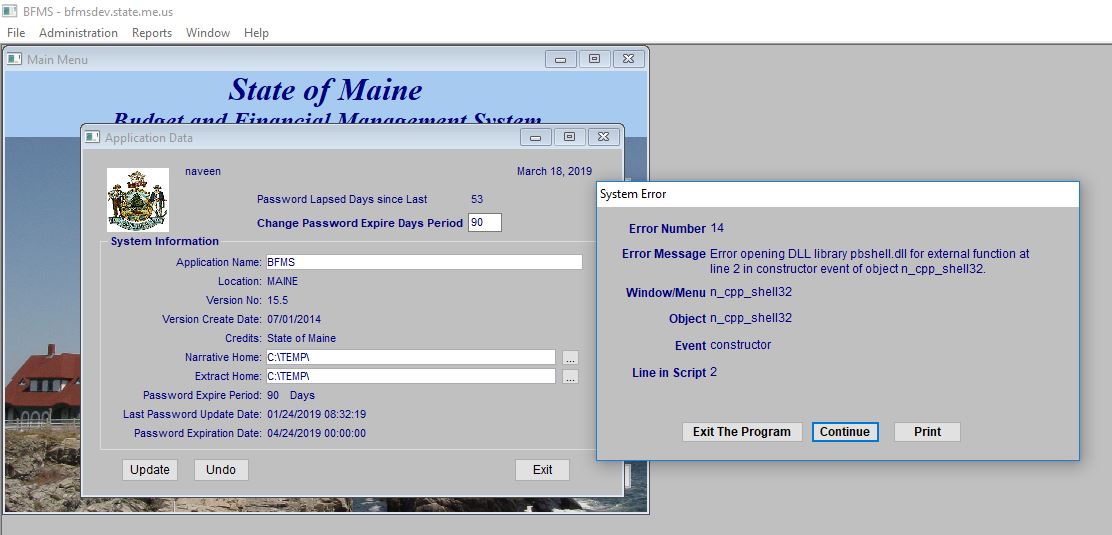Click the BFMS application icon in title bar
The height and width of the screenshot is (535, 1112).
point(9,10)
